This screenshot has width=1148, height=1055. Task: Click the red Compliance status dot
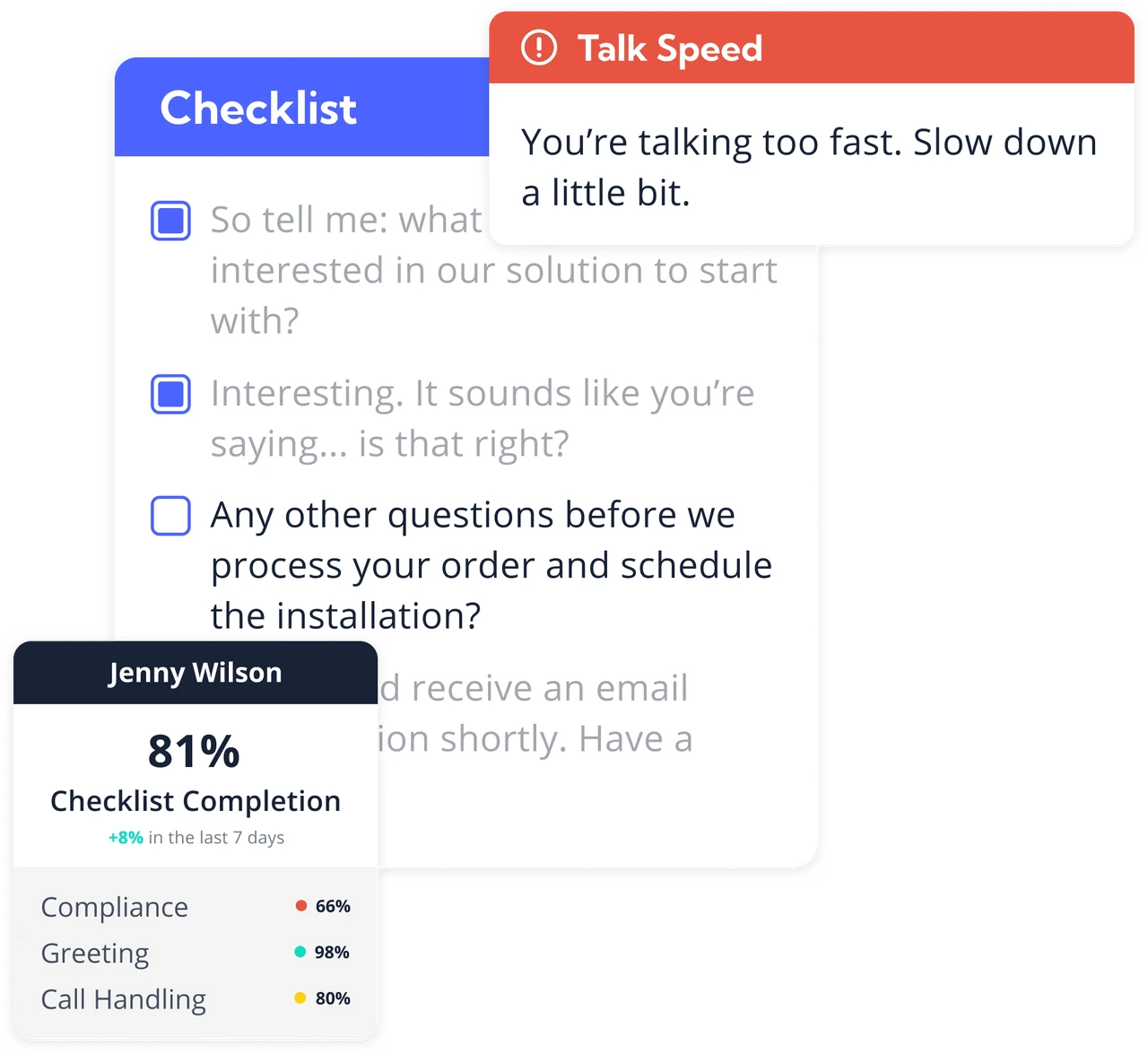point(301,906)
